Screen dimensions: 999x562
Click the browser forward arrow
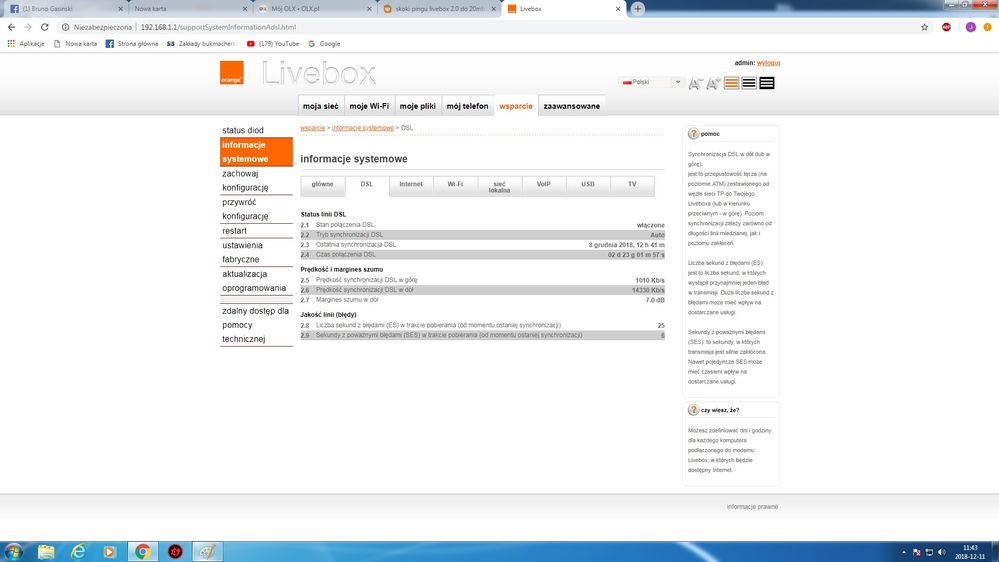[x=28, y=27]
